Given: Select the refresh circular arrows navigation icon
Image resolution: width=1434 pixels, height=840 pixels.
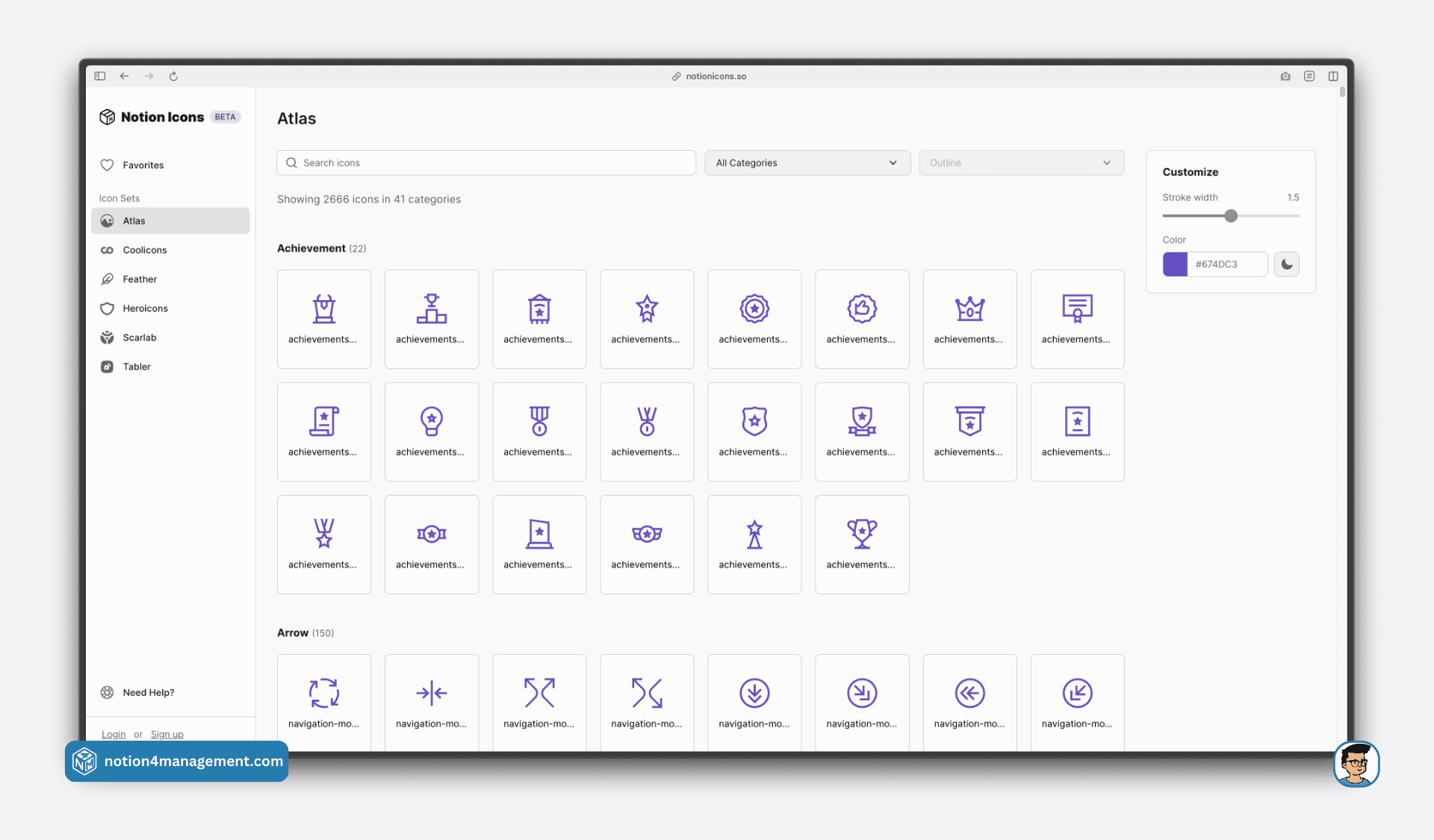Looking at the screenshot, I should [x=324, y=703].
